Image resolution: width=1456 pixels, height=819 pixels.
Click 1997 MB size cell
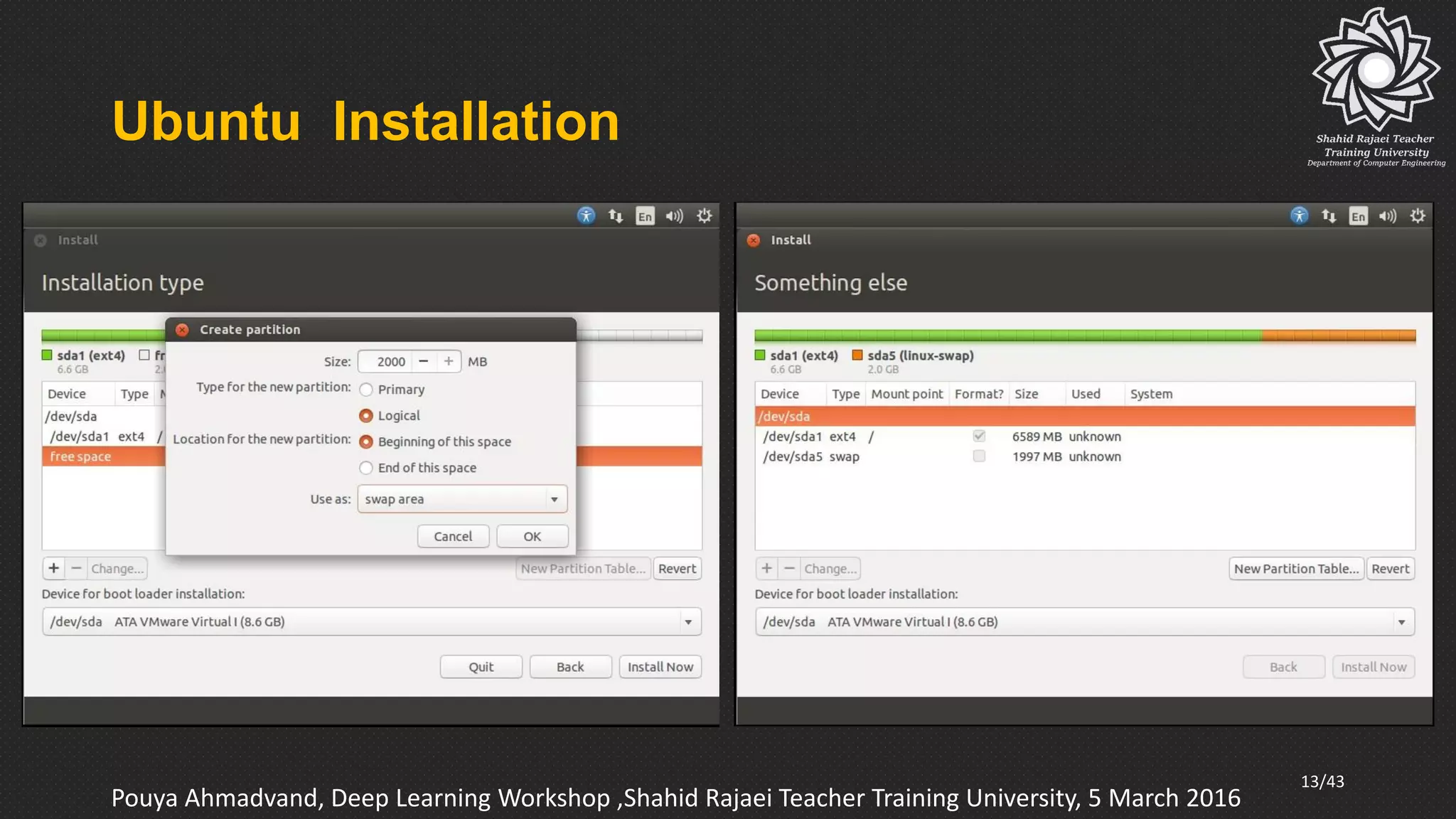point(1037,456)
